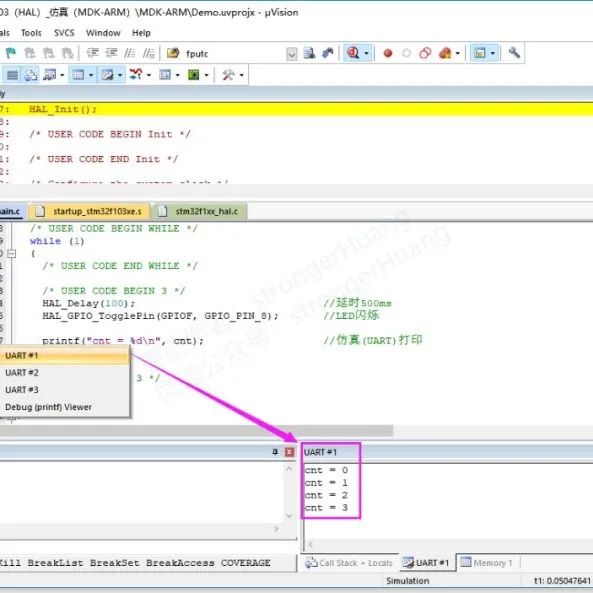Screen dimensions: 593x593
Task: Kill all breakpoints icon
Action: pos(445,53)
